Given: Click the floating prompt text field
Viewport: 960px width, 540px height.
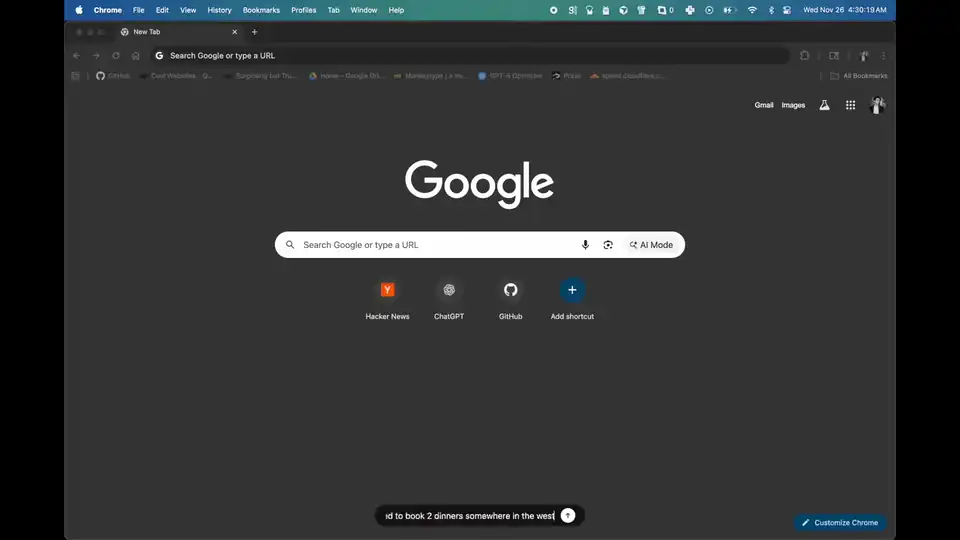Looking at the screenshot, I should pyautogui.click(x=469, y=516).
